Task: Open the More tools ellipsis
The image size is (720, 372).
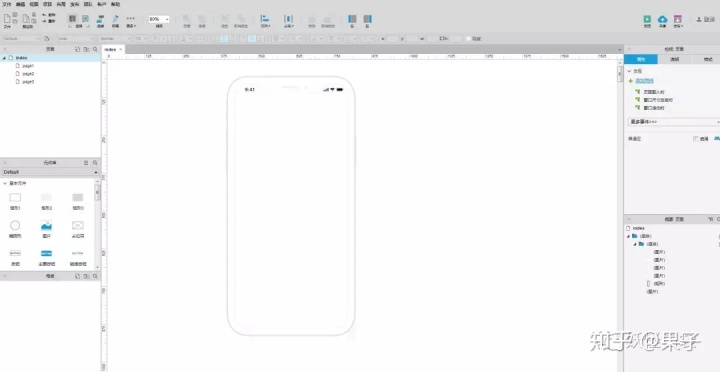Action: (x=131, y=19)
